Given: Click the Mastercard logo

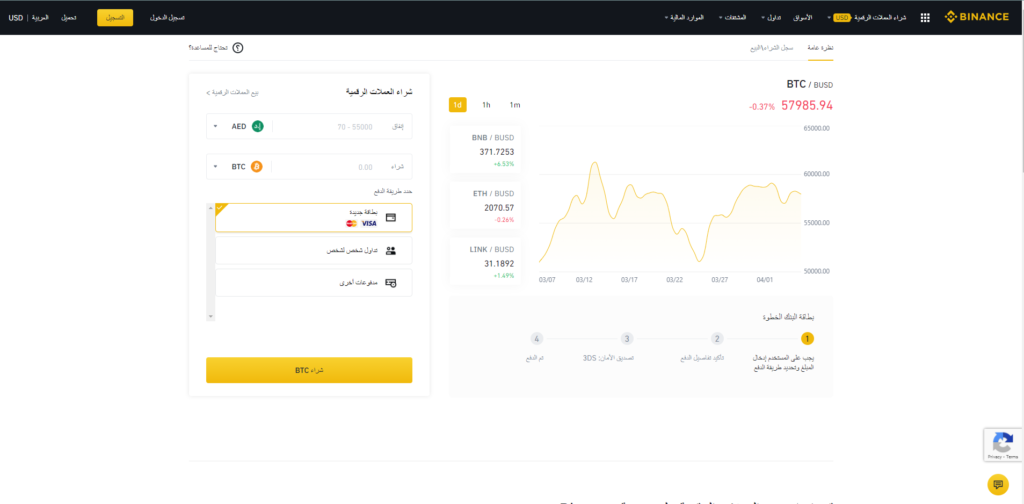Looking at the screenshot, I should coord(352,223).
